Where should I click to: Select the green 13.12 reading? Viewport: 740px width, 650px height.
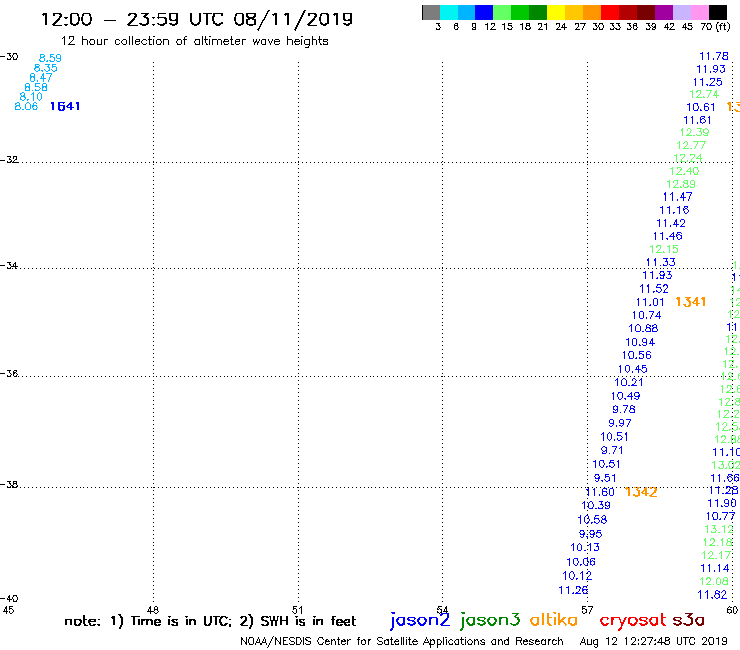719,529
